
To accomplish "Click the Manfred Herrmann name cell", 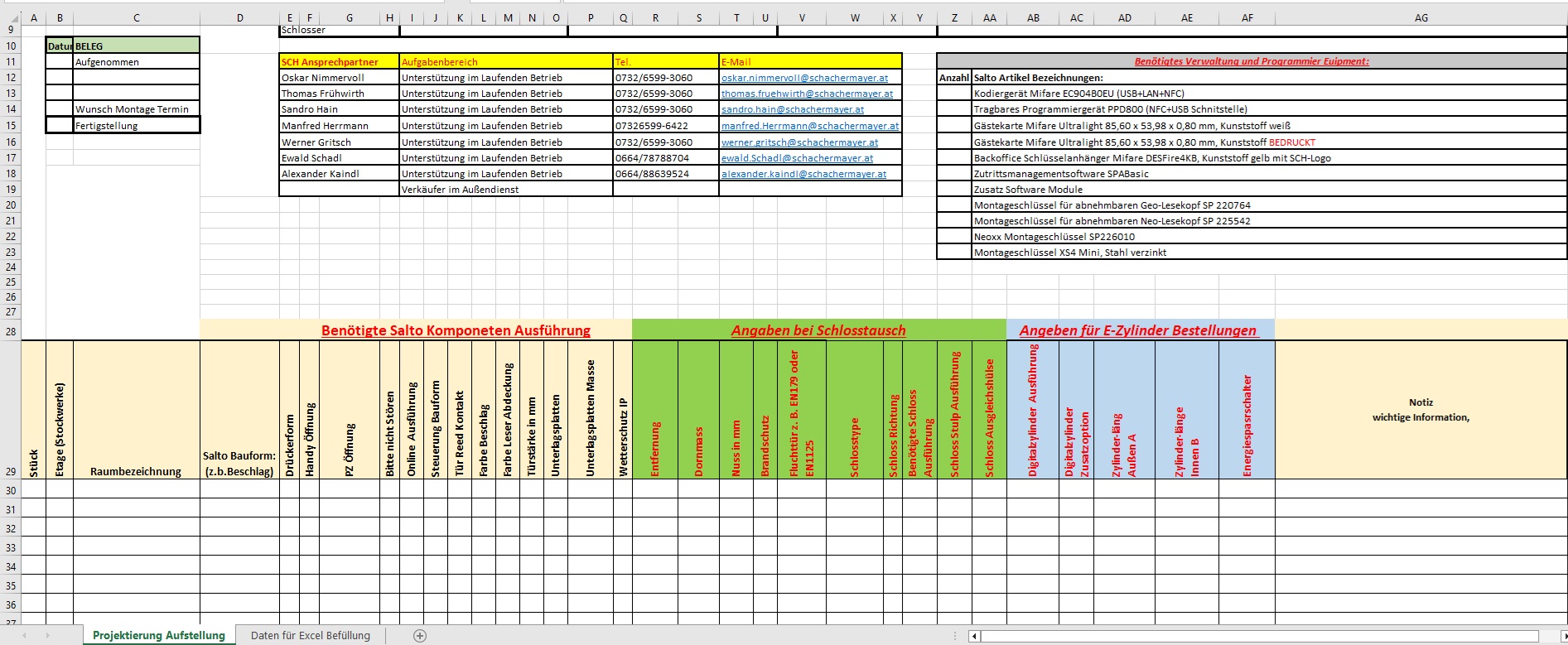I will [x=340, y=126].
